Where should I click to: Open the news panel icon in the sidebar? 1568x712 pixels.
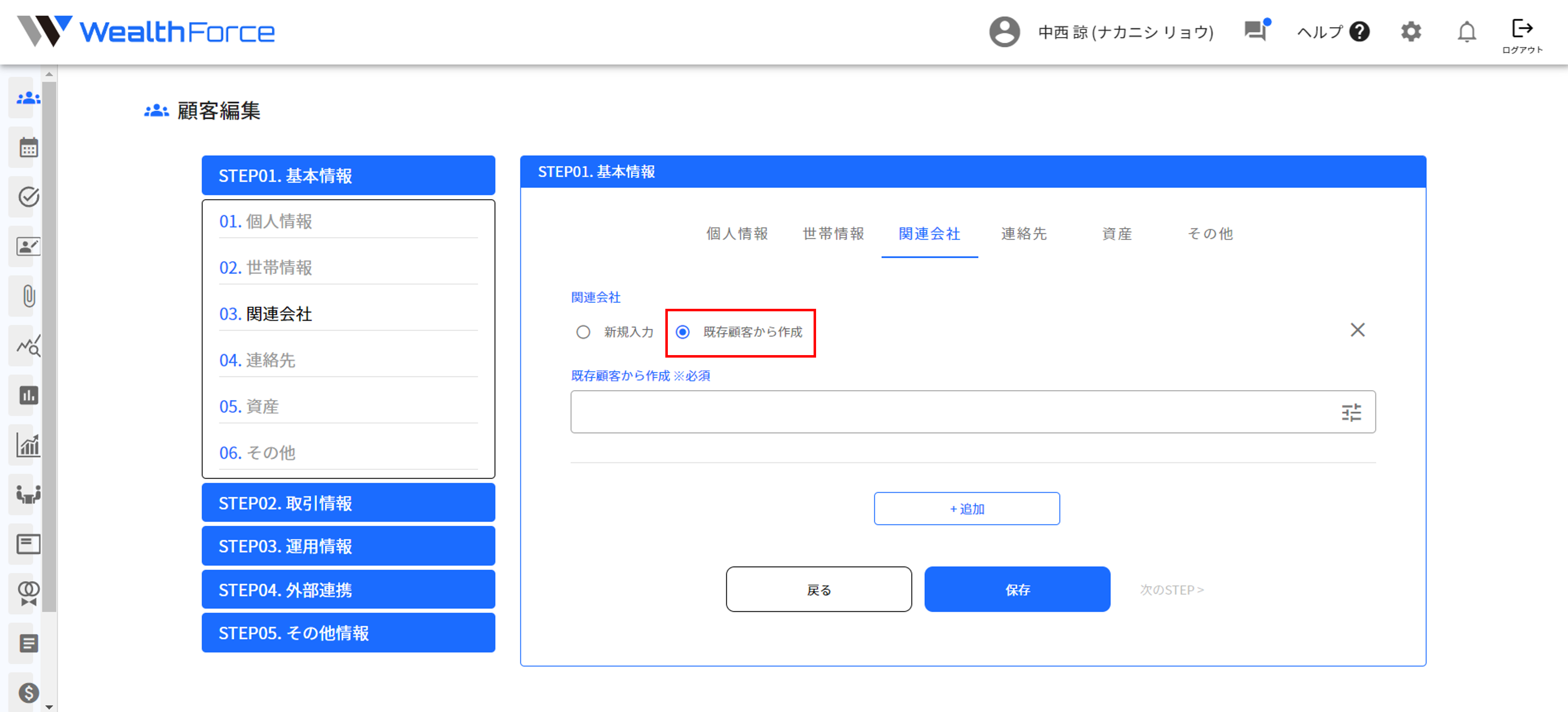28,544
